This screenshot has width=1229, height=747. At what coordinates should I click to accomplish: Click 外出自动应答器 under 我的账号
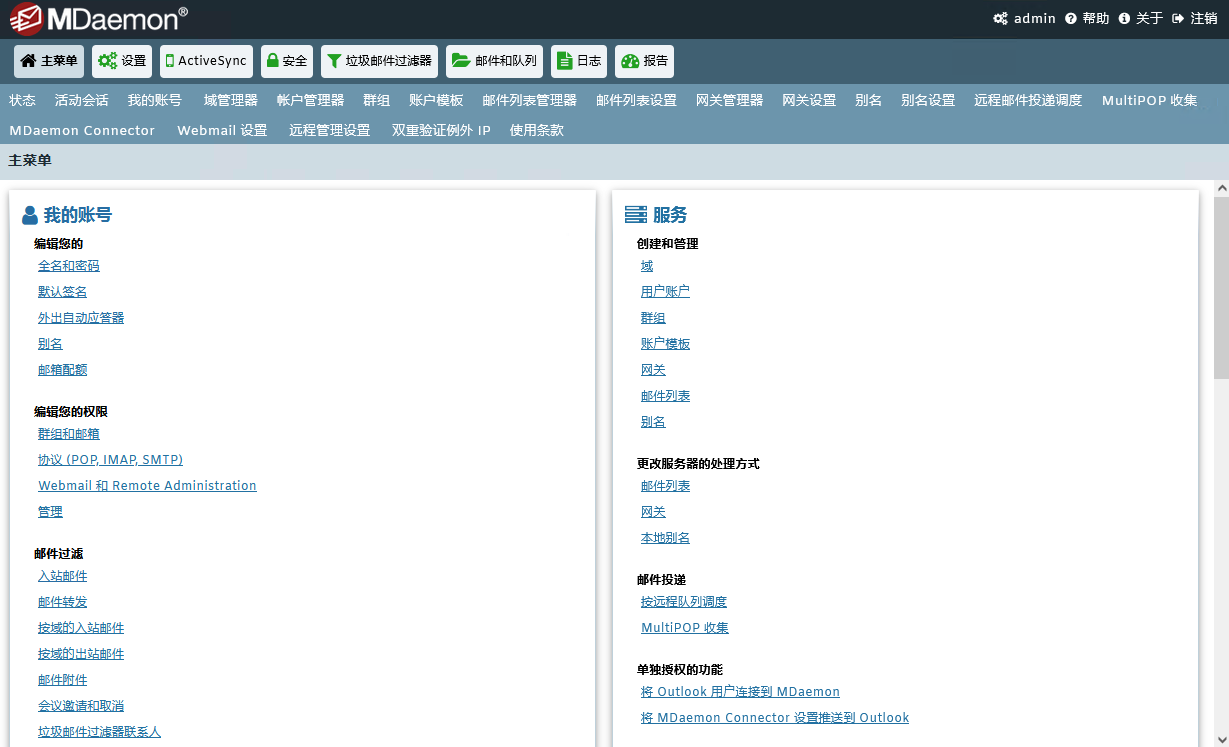[x=80, y=317]
